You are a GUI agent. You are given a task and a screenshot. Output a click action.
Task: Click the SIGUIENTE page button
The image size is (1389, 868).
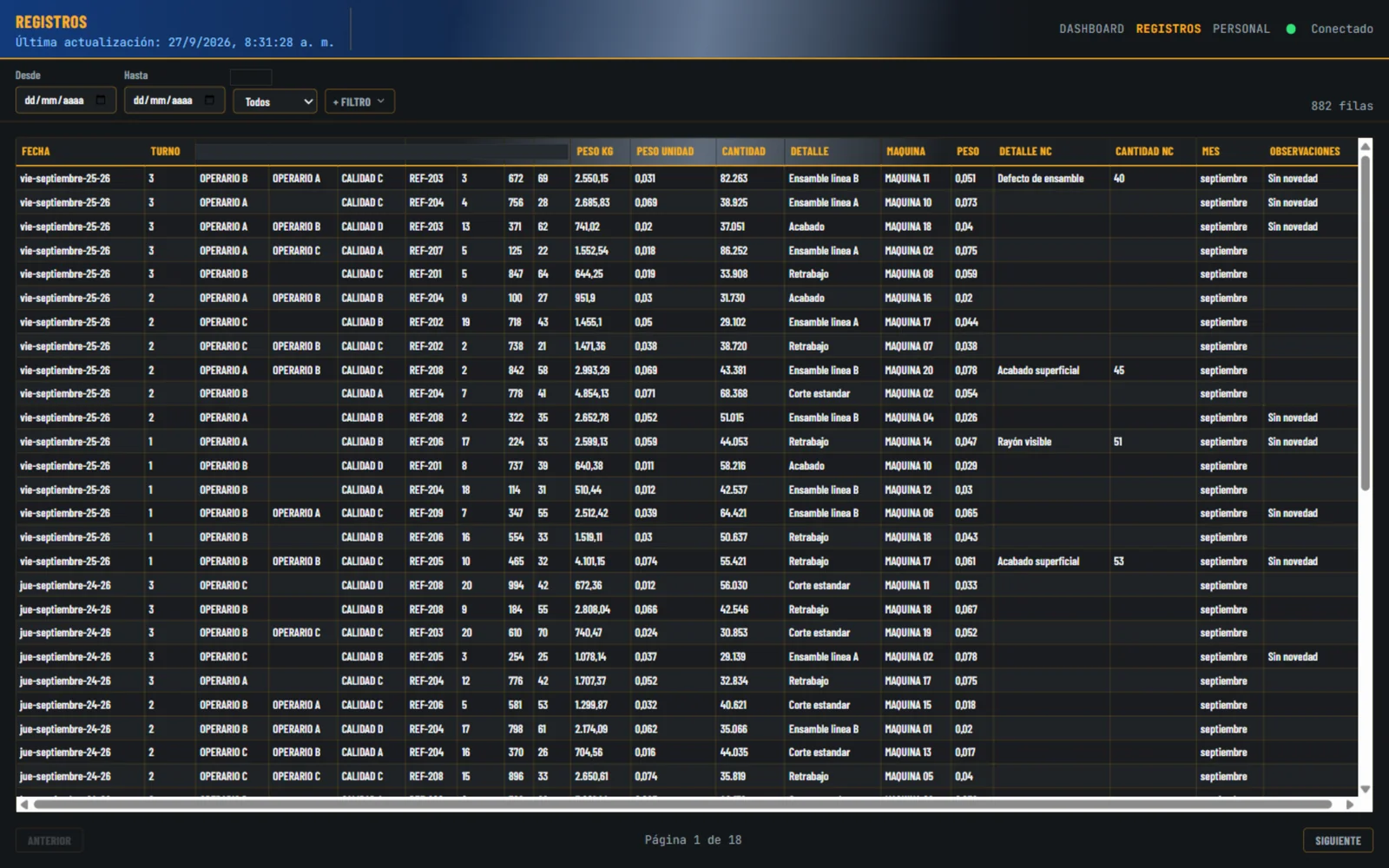(1338, 840)
